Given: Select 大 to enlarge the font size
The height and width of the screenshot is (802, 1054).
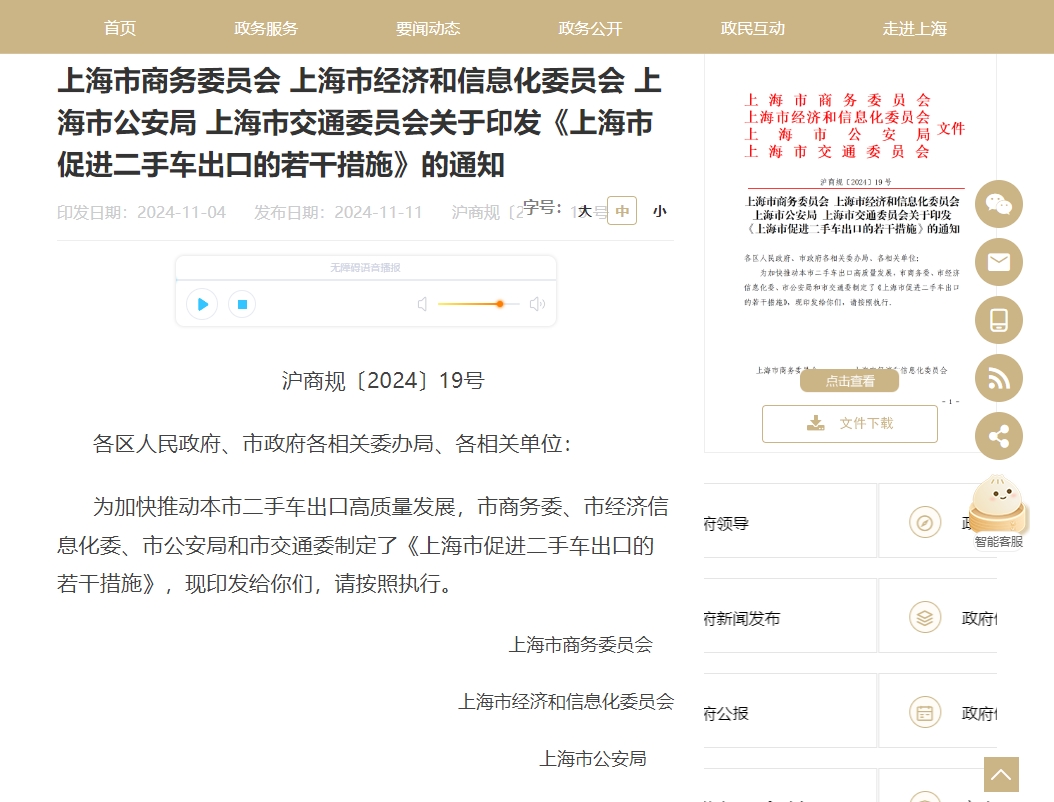Looking at the screenshot, I should (x=586, y=211).
